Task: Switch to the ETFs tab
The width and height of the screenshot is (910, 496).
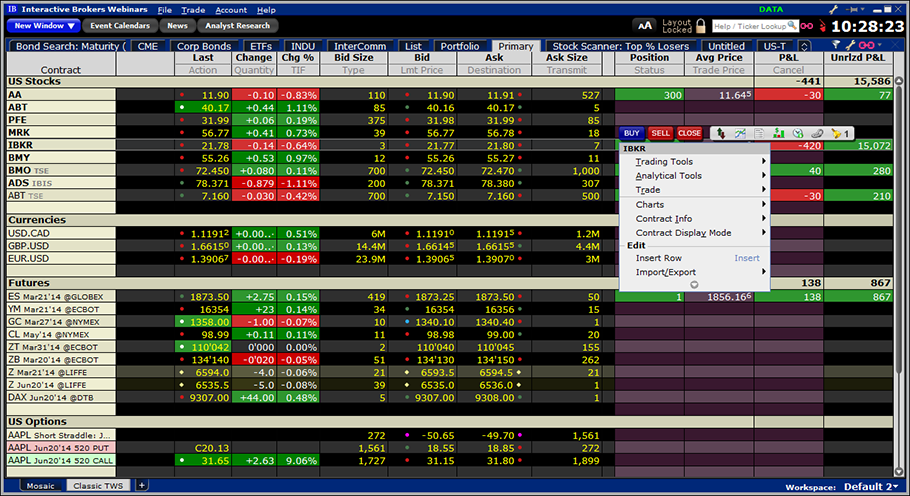Action: 261,46
